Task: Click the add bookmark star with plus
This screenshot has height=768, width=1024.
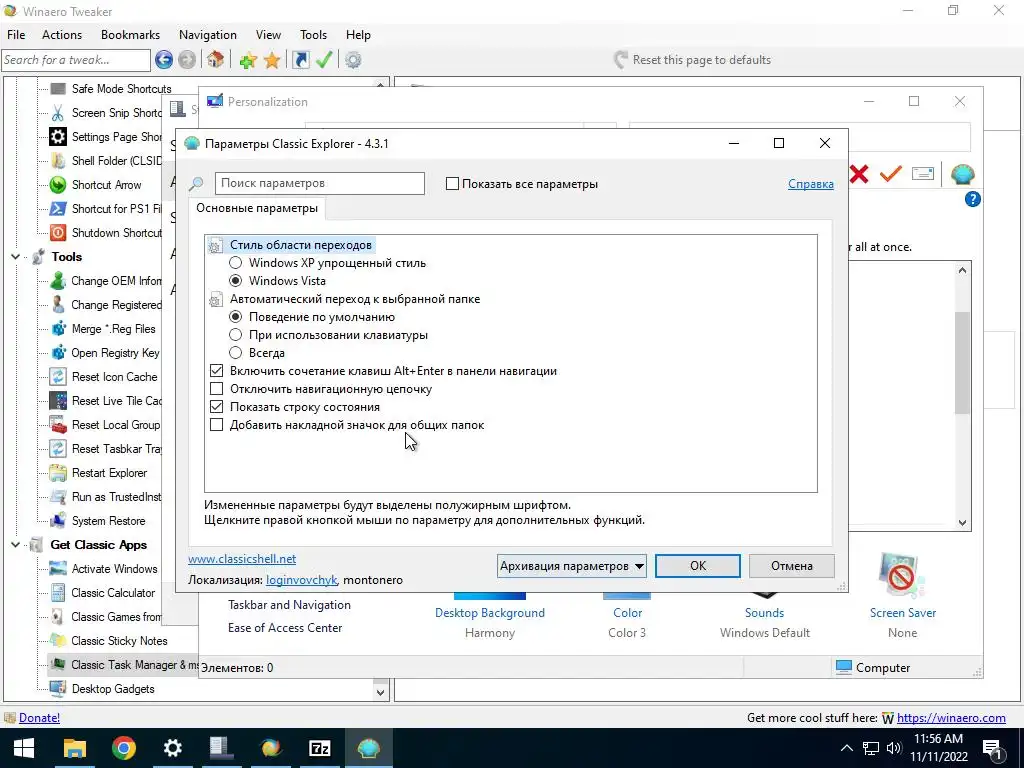Action: 248,61
